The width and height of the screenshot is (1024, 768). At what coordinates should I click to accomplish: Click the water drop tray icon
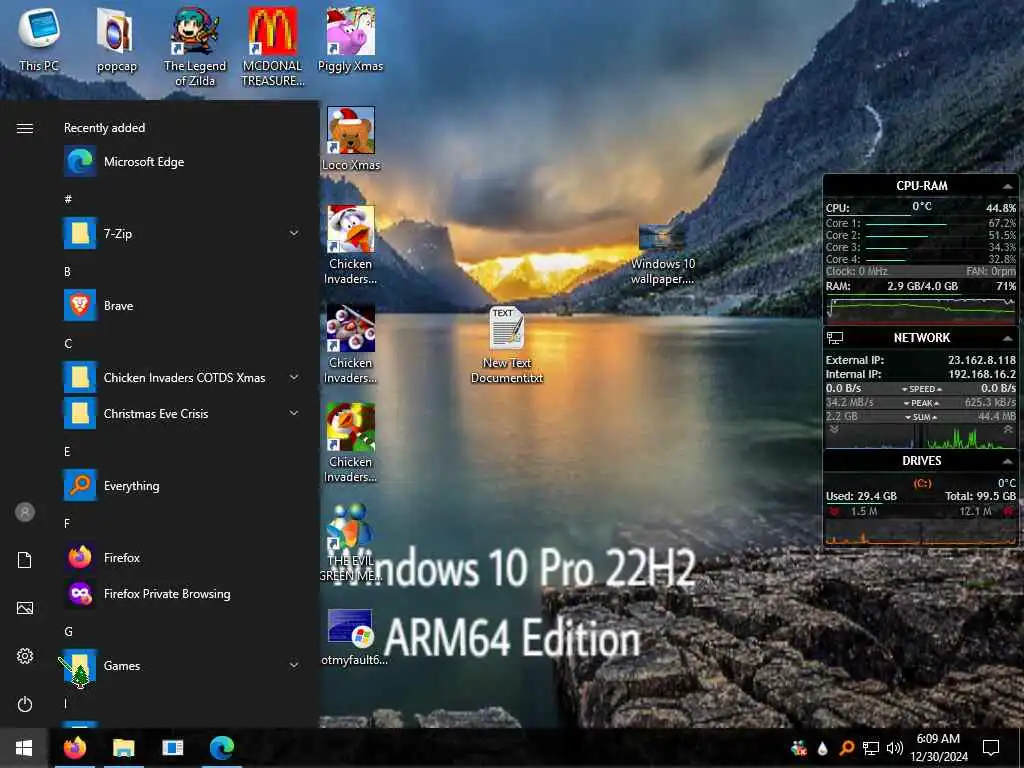(x=823, y=748)
